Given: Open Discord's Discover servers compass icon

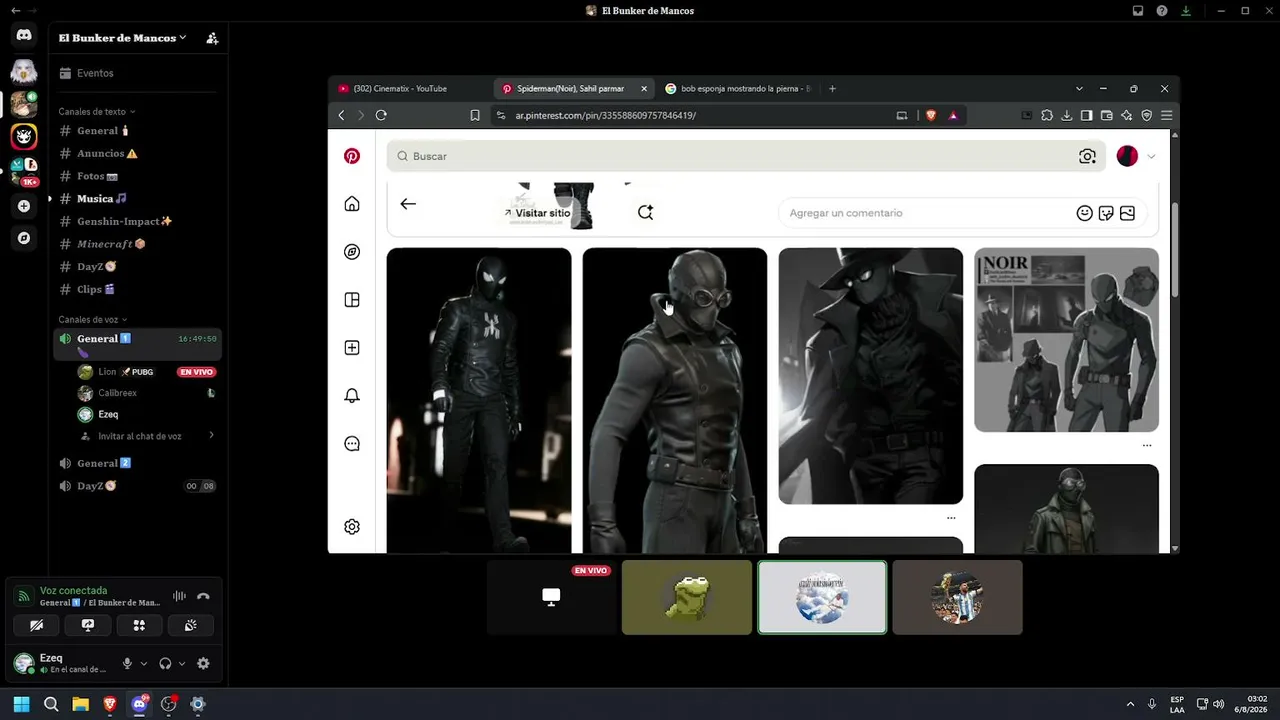Looking at the screenshot, I should click(24, 238).
